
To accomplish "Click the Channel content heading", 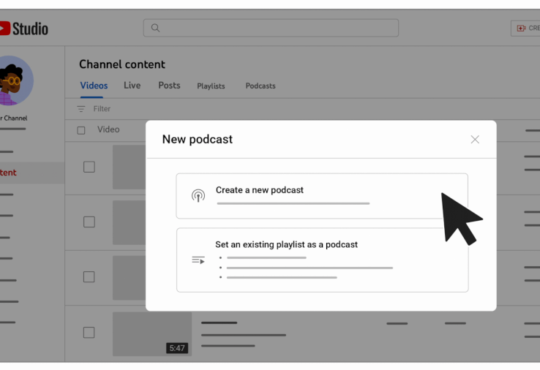I will click(x=122, y=64).
